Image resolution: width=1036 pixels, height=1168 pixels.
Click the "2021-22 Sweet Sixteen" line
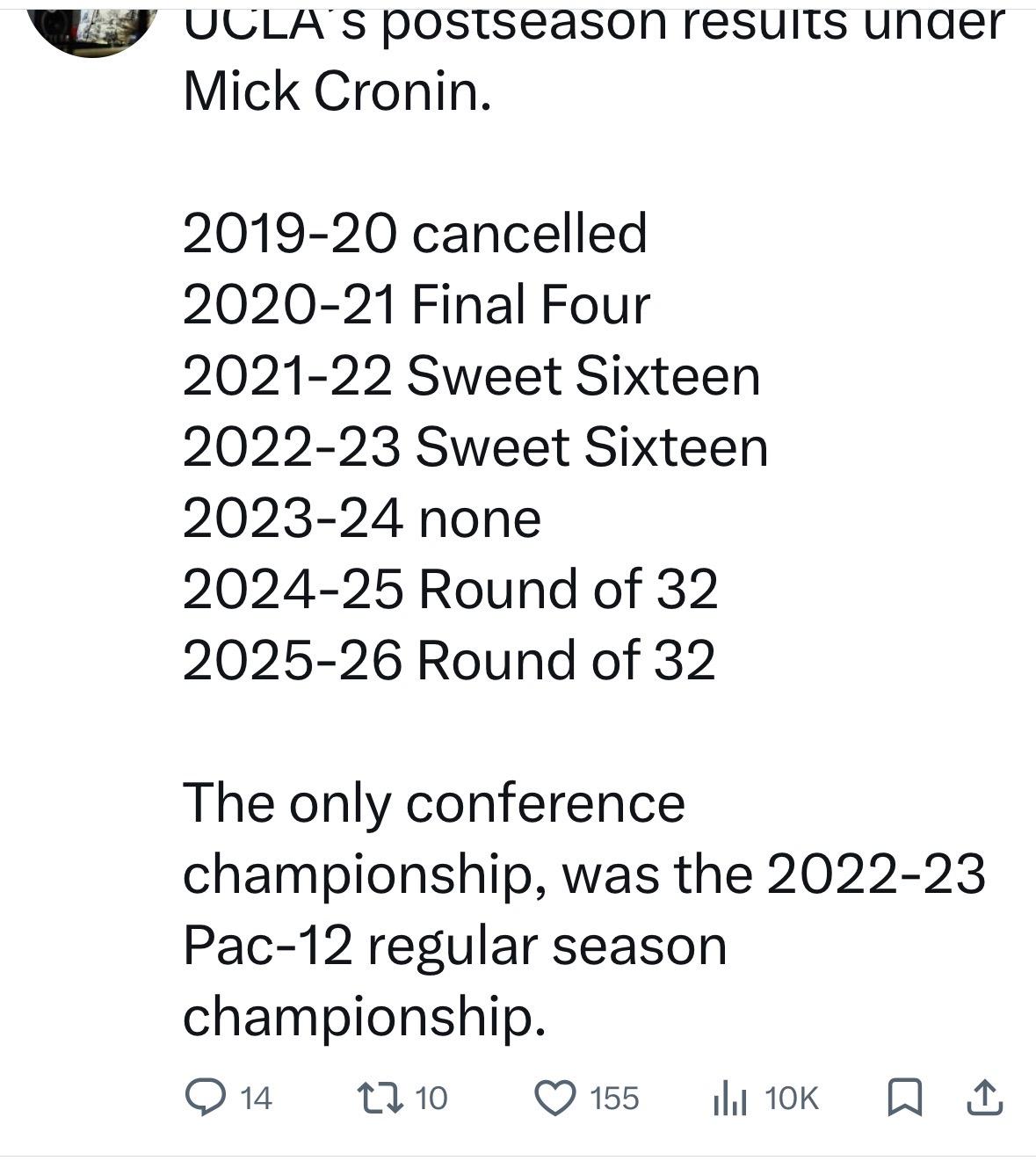pyautogui.click(x=471, y=375)
